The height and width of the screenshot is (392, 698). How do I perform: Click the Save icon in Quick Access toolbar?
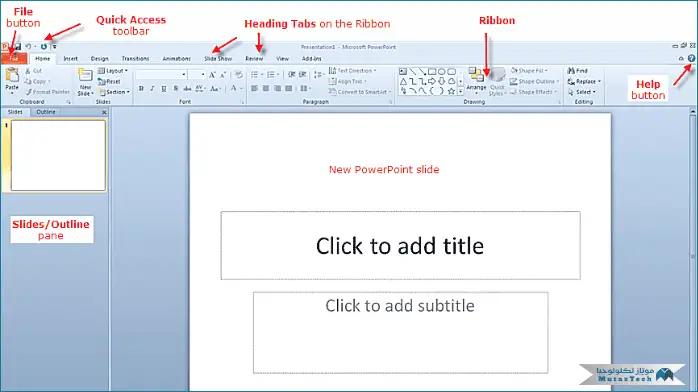coord(17,46)
